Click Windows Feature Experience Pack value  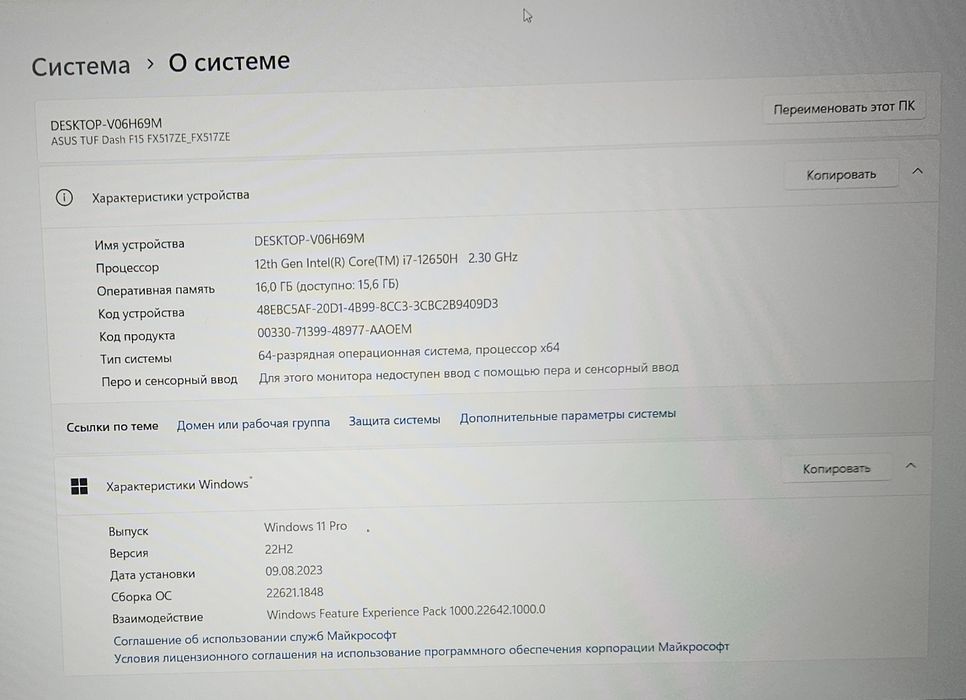coord(406,612)
